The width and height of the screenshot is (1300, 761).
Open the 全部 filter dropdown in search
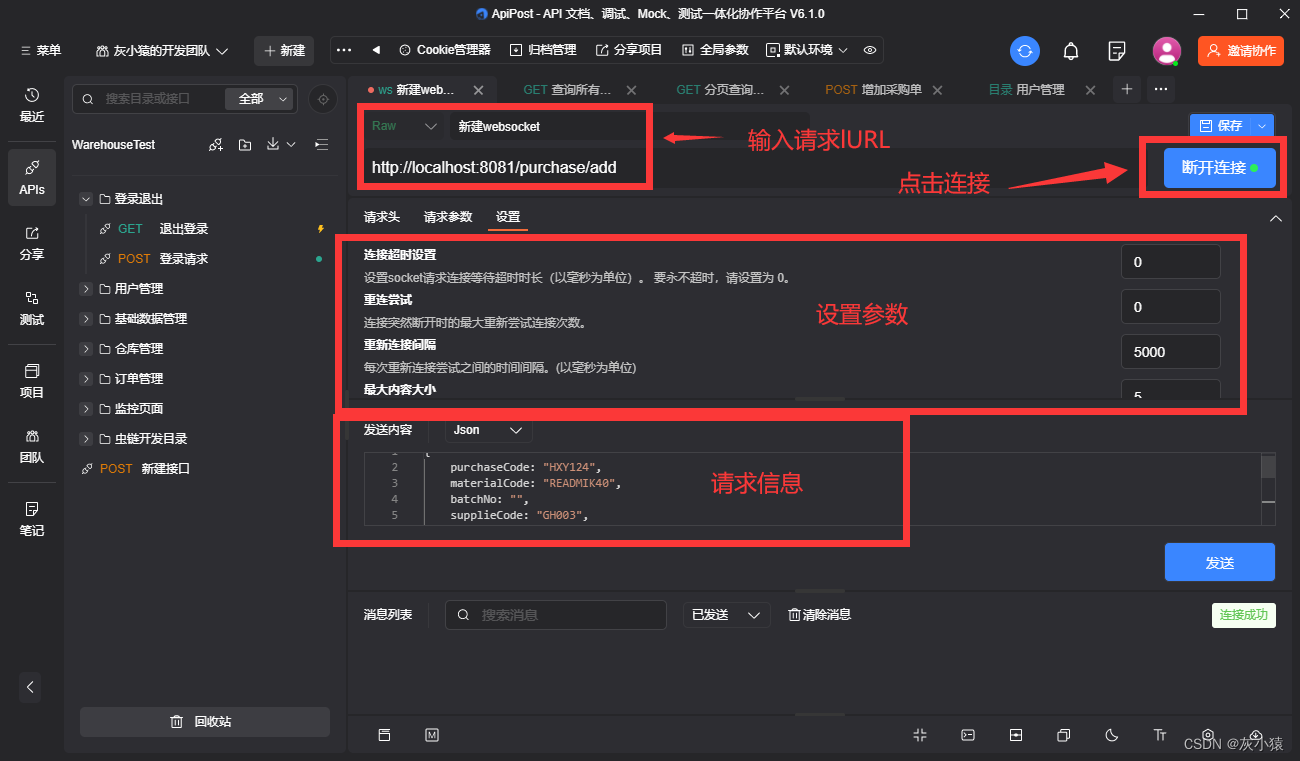260,99
